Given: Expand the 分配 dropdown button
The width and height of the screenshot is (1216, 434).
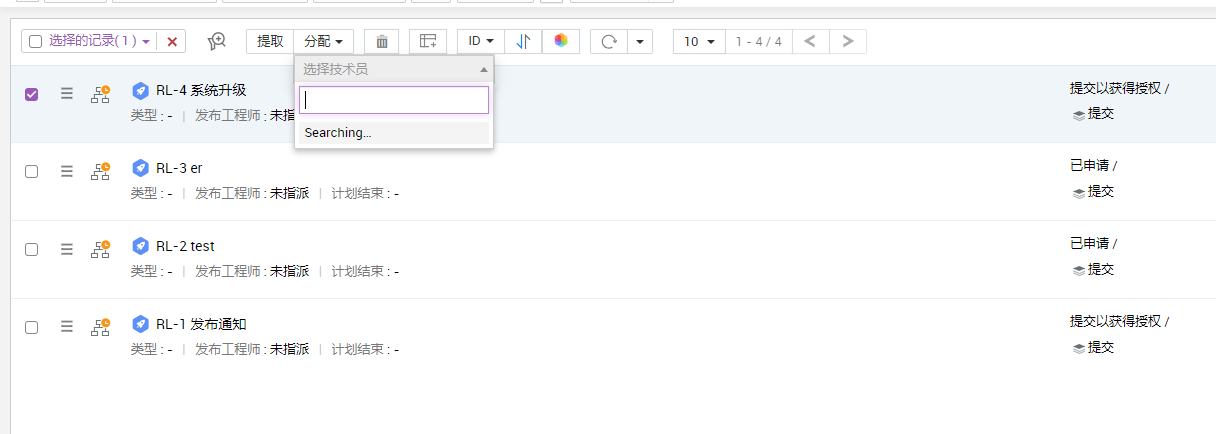Looking at the screenshot, I should pyautogui.click(x=323, y=41).
